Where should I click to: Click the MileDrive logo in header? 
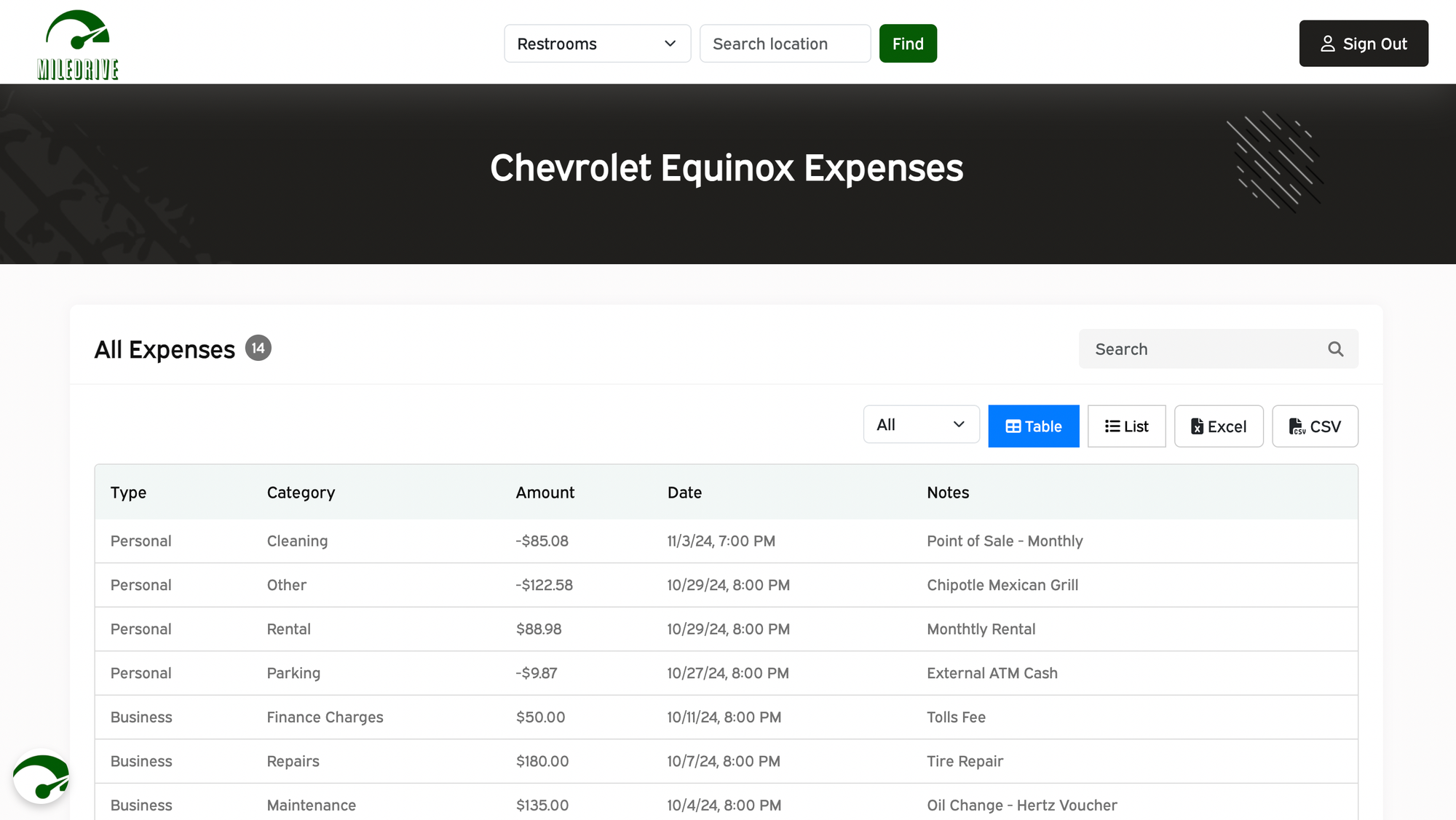click(78, 44)
